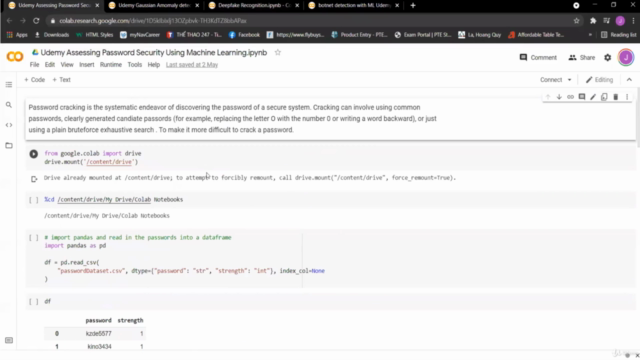The height and width of the screenshot is (360, 640).
Task: Run the import pandas cell
Action: coord(33,238)
